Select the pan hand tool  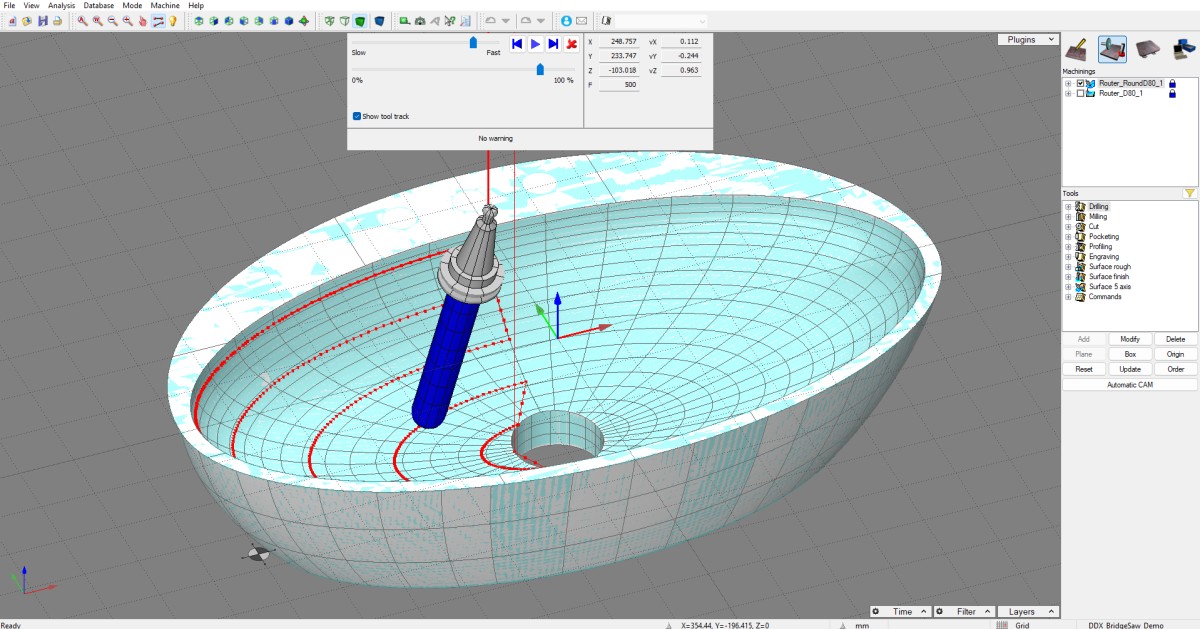coord(143,21)
